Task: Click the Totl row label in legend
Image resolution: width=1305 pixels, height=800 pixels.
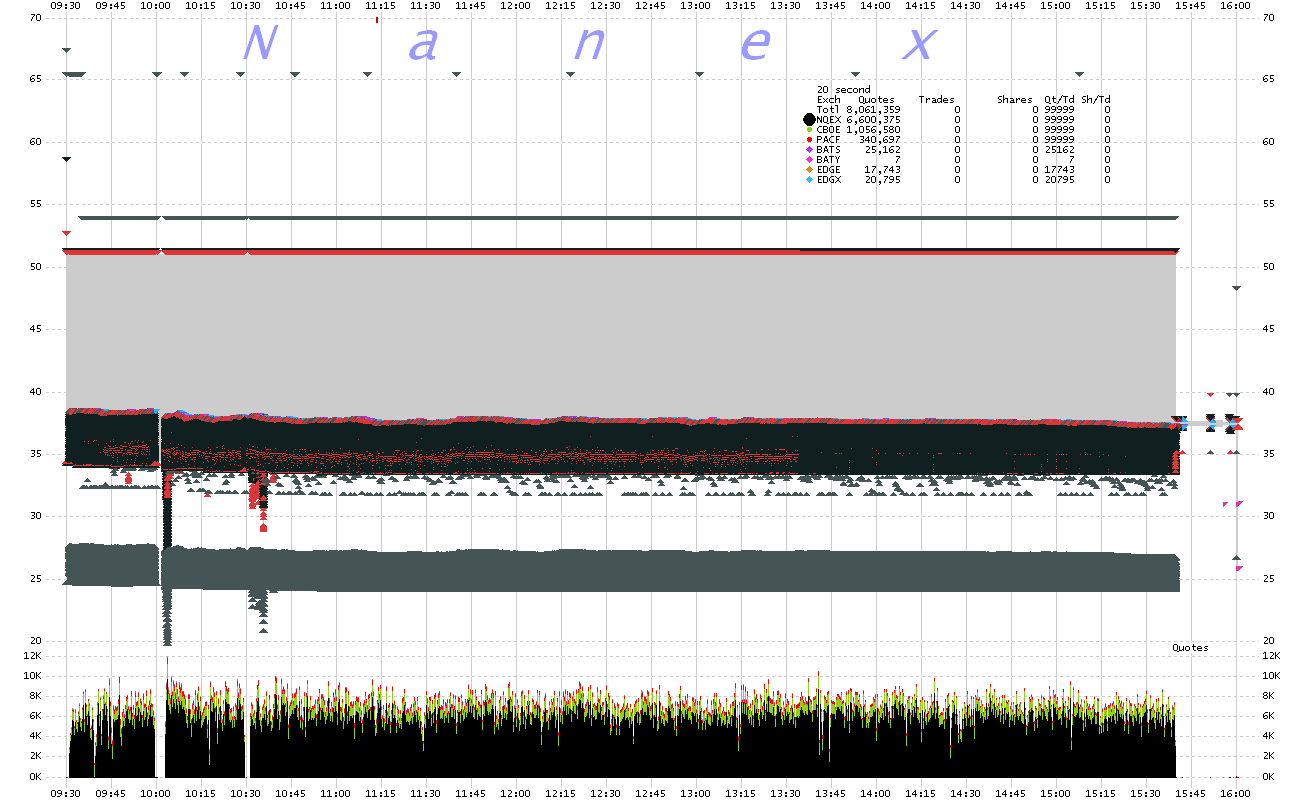Action: click(828, 110)
